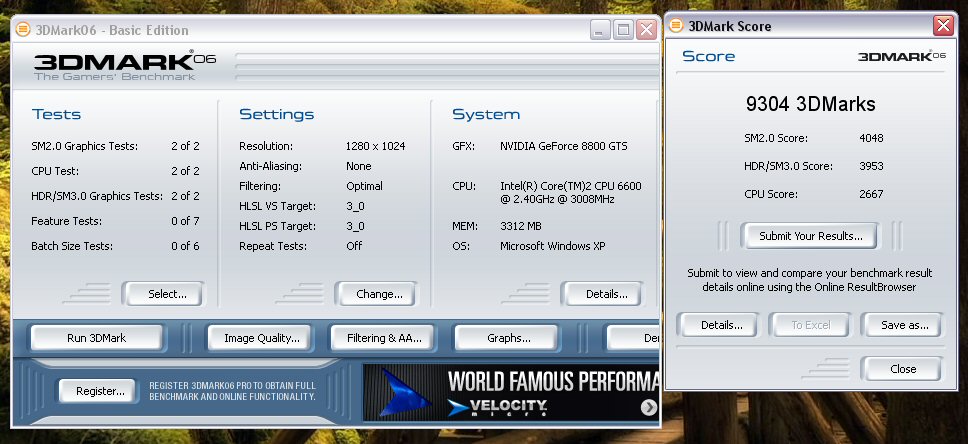Screen dimensions: 968x444
Task: Start benchmark with Run 3DMark button
Action: coord(96,338)
